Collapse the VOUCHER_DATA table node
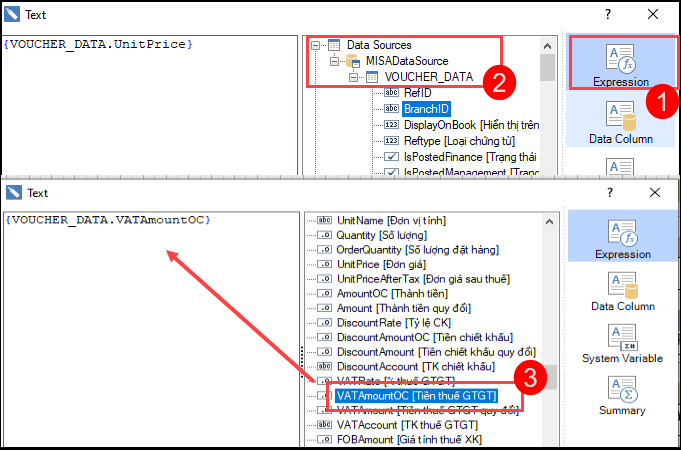Viewport: 681px width, 450px height. 351,77
